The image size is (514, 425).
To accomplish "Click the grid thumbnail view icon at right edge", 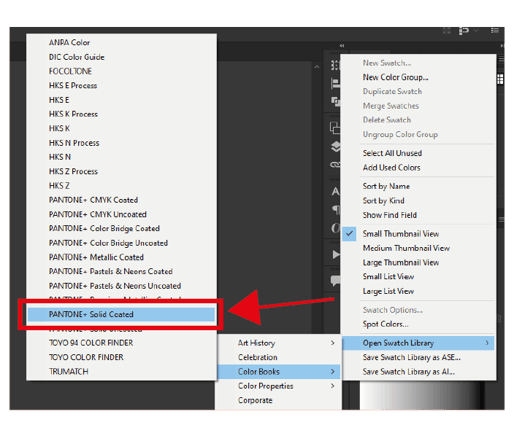I will point(500,79).
